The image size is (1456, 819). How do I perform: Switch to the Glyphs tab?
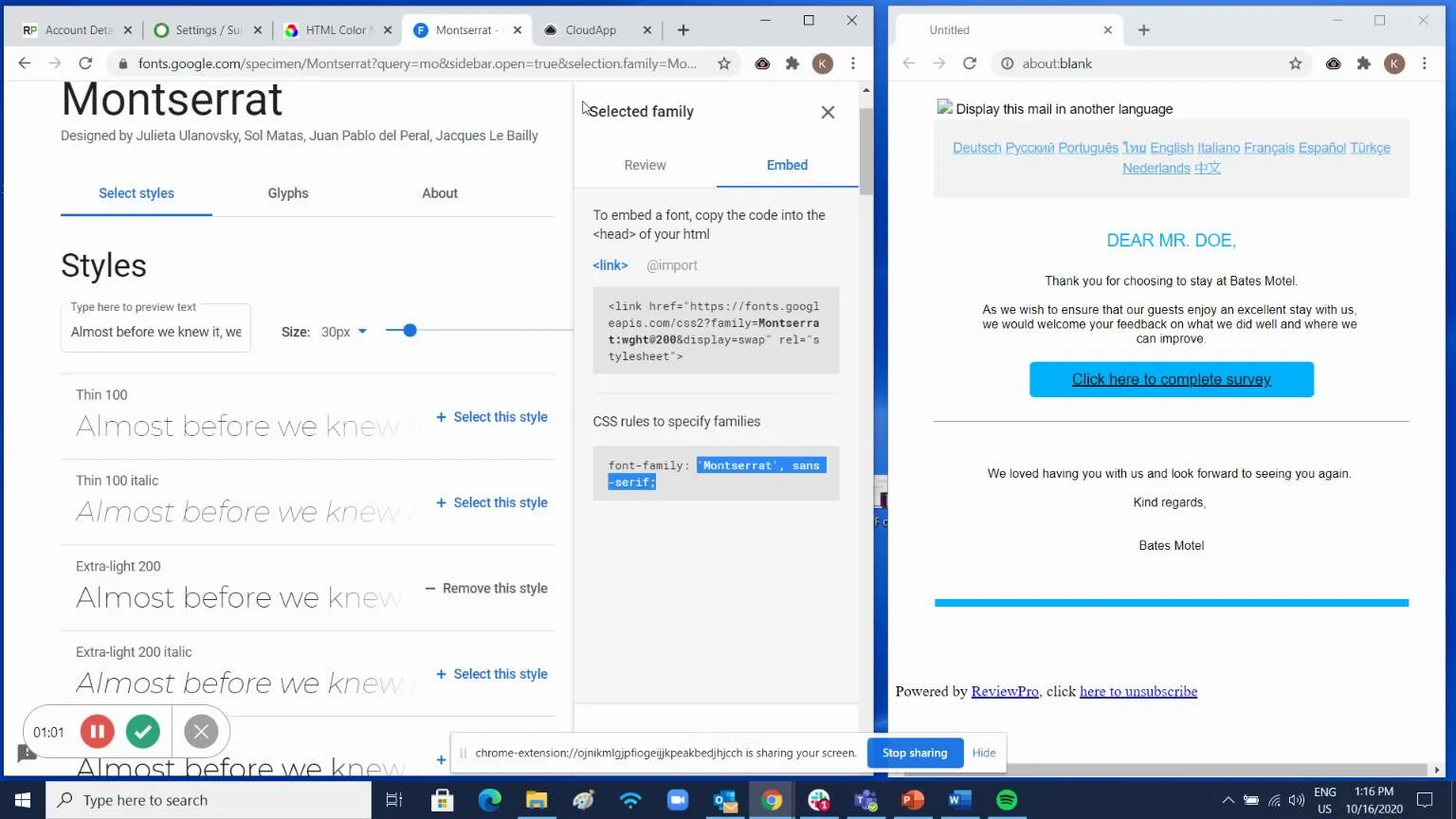tap(288, 193)
